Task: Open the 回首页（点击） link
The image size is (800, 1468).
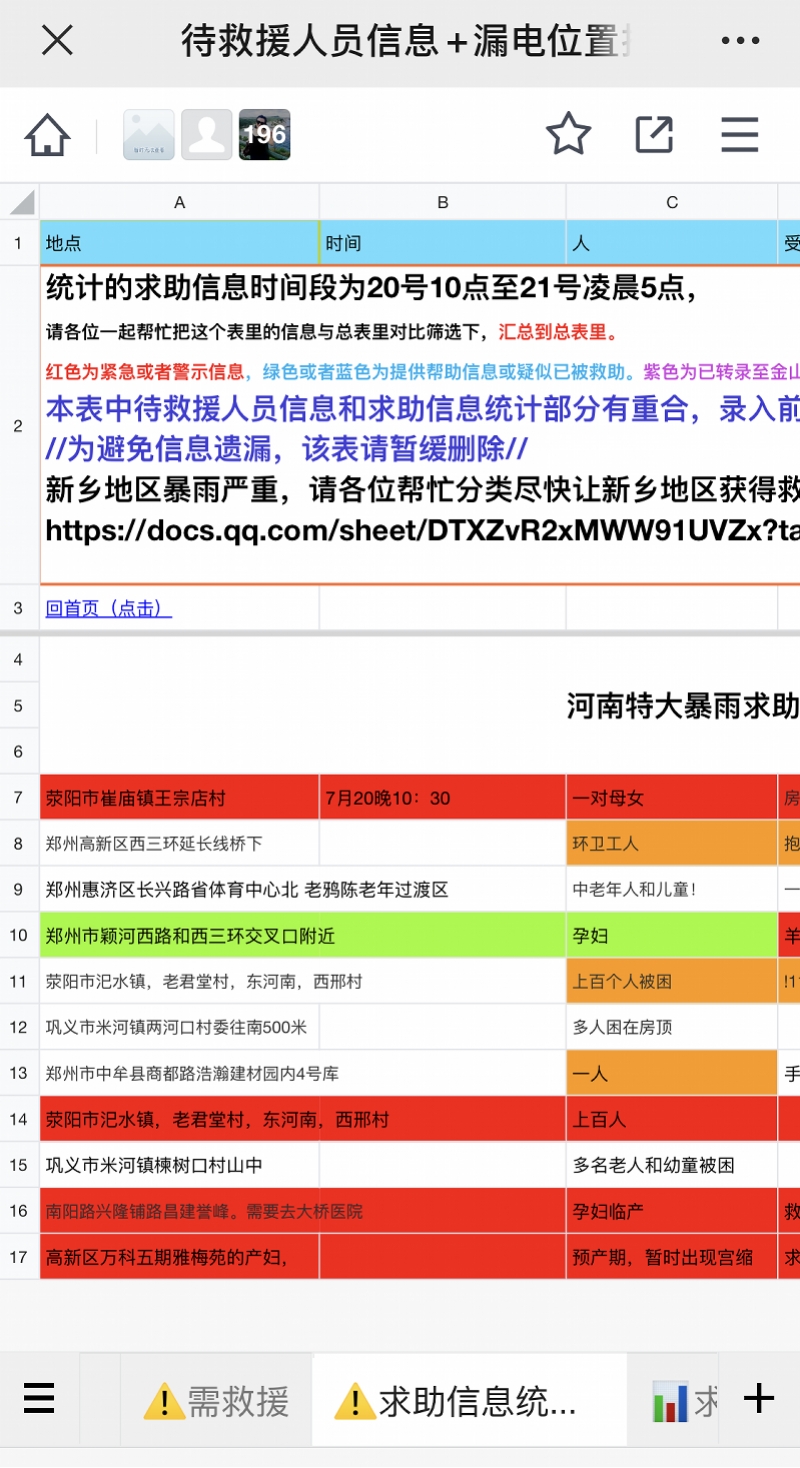Action: [107, 607]
